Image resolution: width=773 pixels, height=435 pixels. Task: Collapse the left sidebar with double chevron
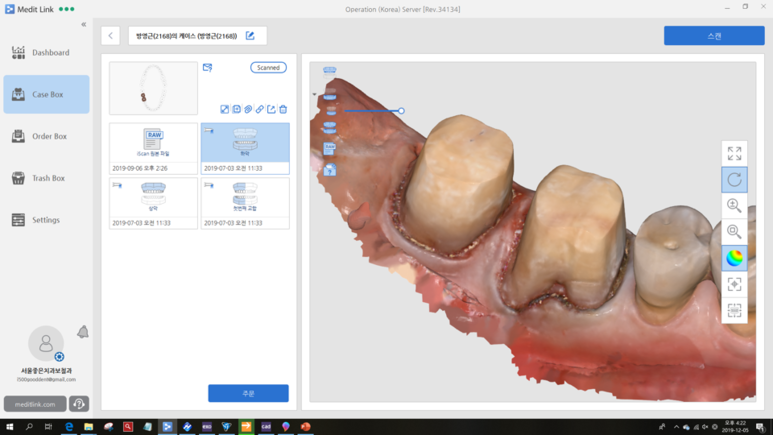(x=84, y=24)
